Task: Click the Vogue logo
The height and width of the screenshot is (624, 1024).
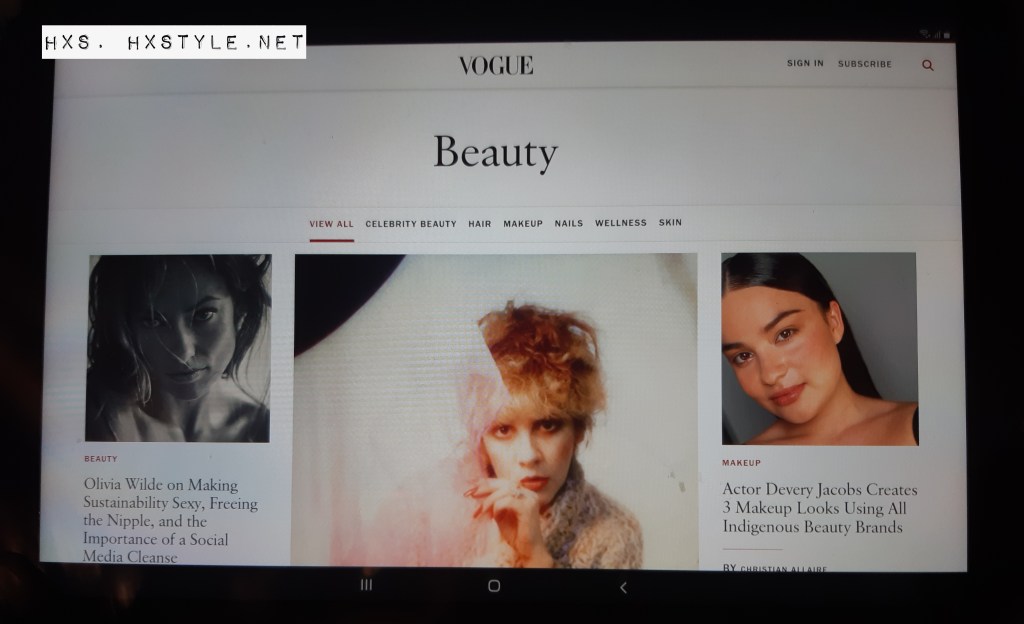Action: (496, 66)
